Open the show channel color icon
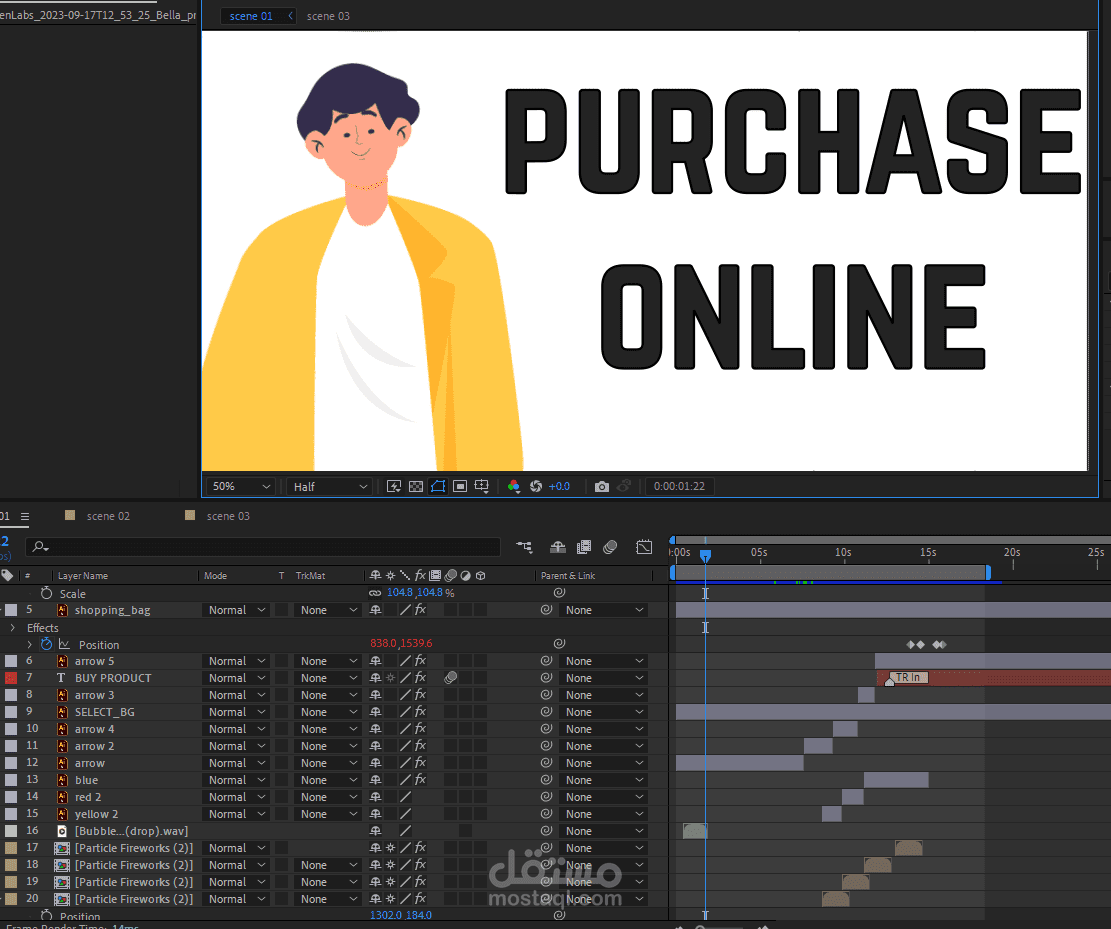Image resolution: width=1111 pixels, height=929 pixels. pos(514,486)
